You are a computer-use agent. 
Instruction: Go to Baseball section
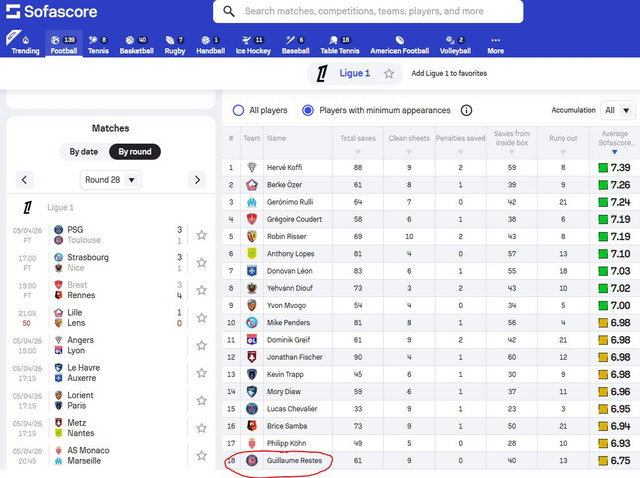click(296, 44)
